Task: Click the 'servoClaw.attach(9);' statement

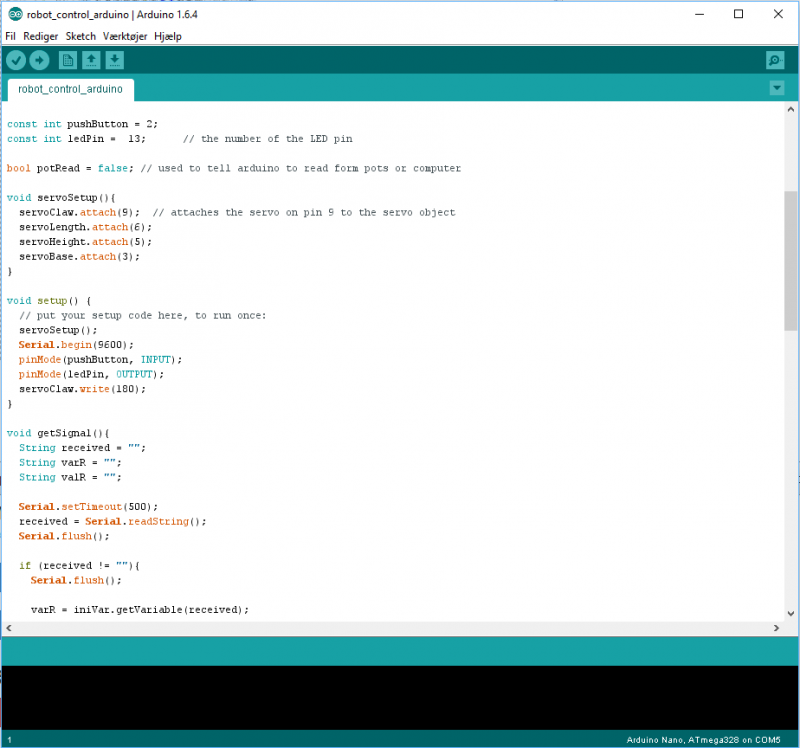Action: (79, 212)
